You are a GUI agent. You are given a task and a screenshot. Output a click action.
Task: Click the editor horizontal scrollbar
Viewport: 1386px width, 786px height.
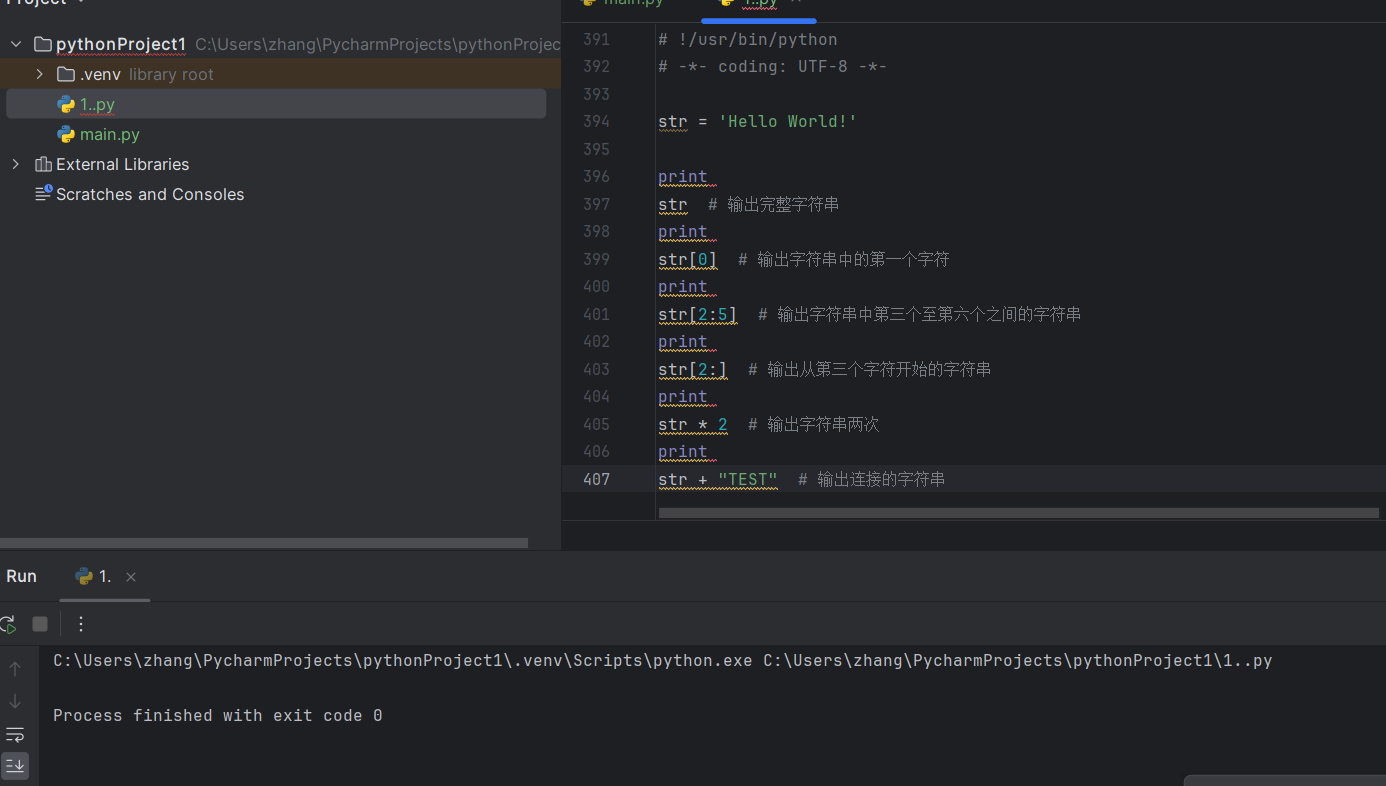pyautogui.click(x=1019, y=513)
